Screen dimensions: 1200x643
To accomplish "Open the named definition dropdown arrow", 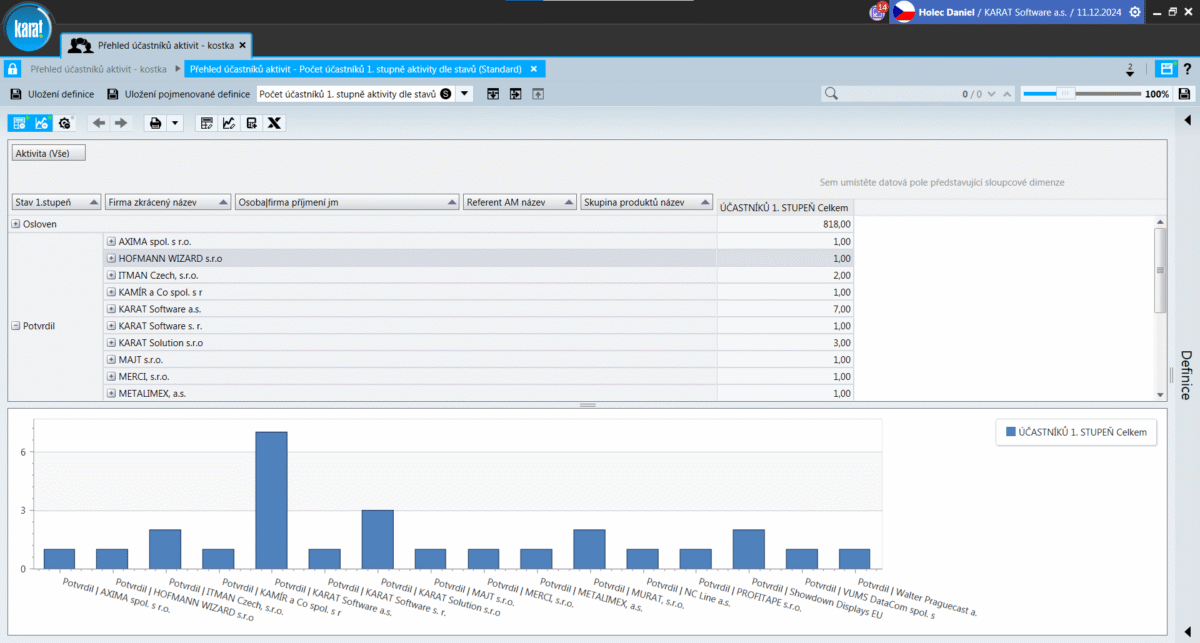I will [465, 94].
